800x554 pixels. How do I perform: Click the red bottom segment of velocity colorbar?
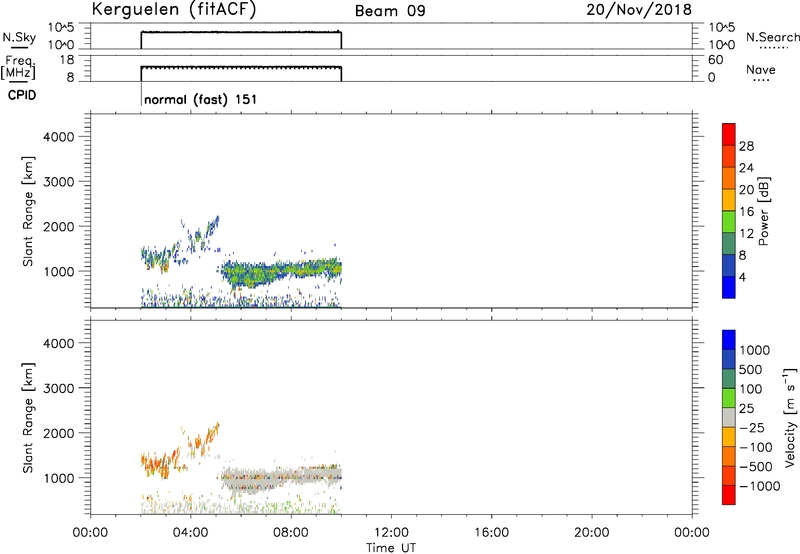point(729,495)
